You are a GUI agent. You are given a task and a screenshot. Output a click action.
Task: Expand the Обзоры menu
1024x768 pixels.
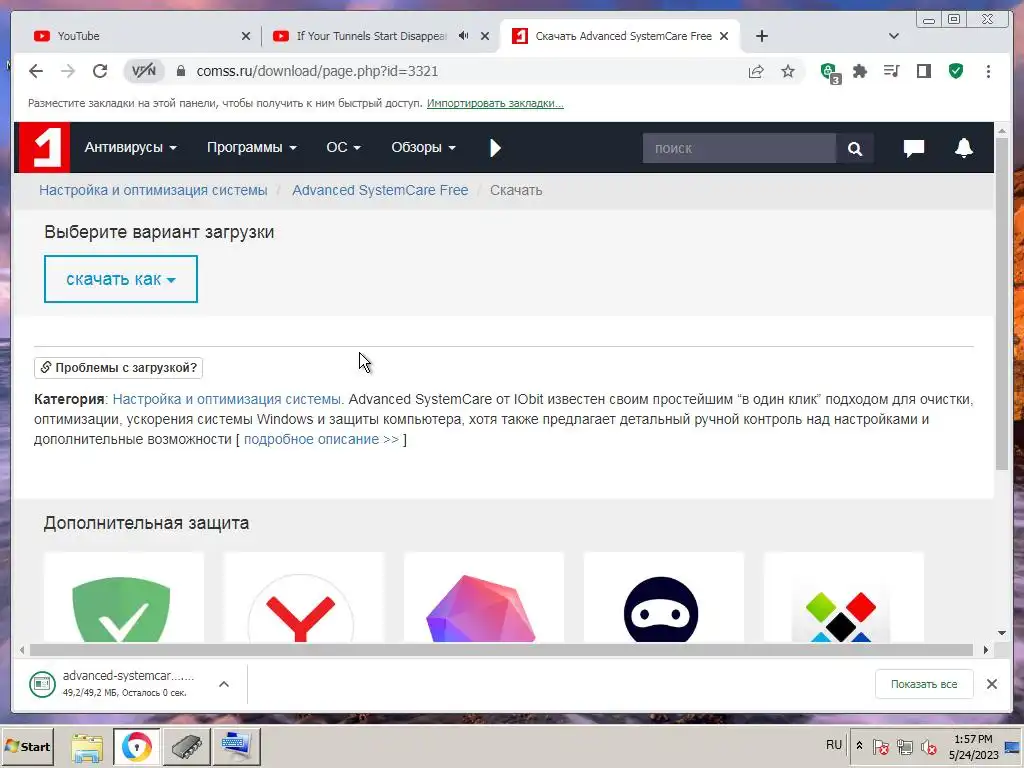[x=423, y=148]
